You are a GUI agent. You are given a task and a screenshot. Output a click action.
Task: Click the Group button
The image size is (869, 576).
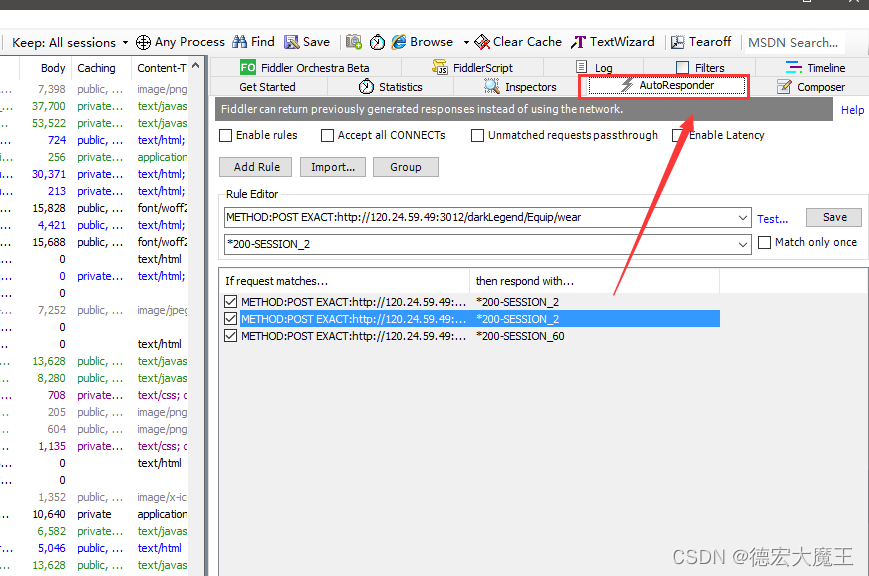click(406, 167)
